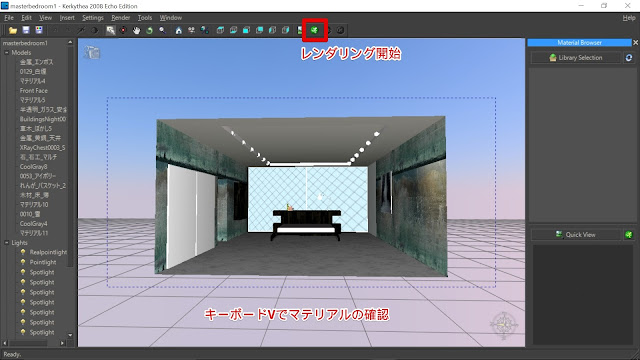Activate the Select arrow tool

tap(110, 30)
